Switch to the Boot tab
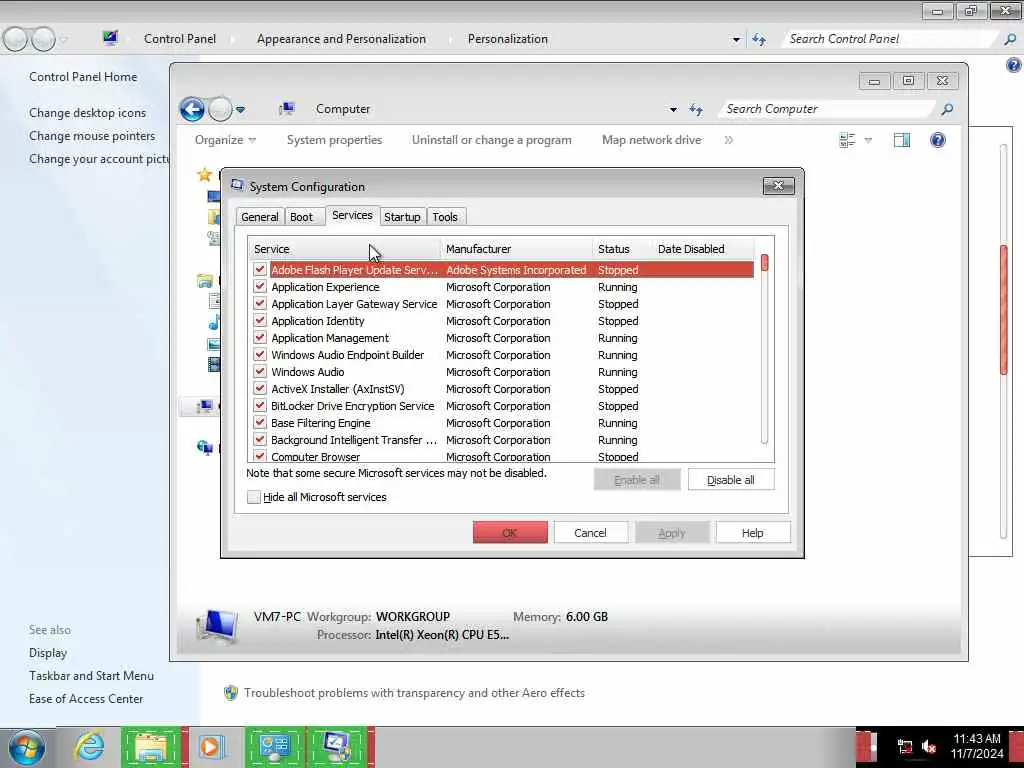Screen dimensions: 1024x768 302,217
